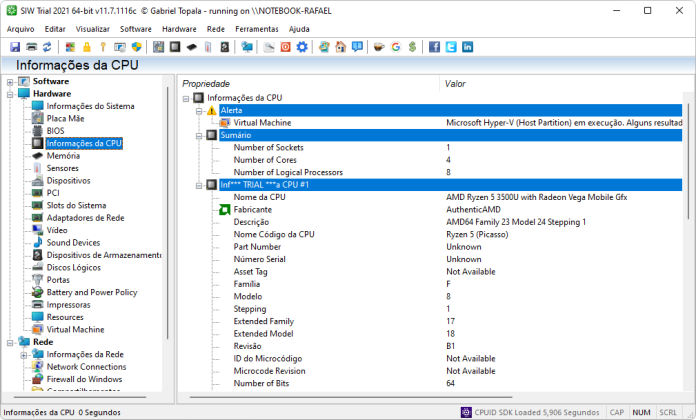Click the blue-yellow security shield toolbar icon
This screenshot has height=420, width=696.
[x=137, y=47]
